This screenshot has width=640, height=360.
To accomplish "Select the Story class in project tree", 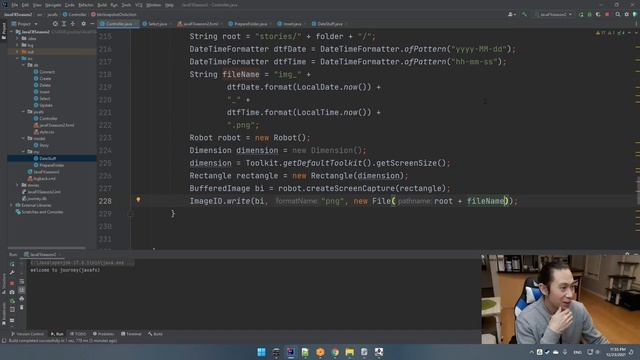I will [x=41, y=145].
